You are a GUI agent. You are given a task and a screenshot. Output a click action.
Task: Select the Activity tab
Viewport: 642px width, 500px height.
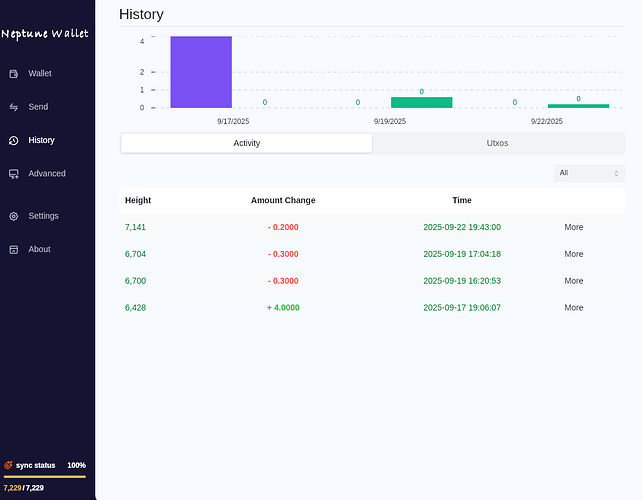pyautogui.click(x=246, y=143)
